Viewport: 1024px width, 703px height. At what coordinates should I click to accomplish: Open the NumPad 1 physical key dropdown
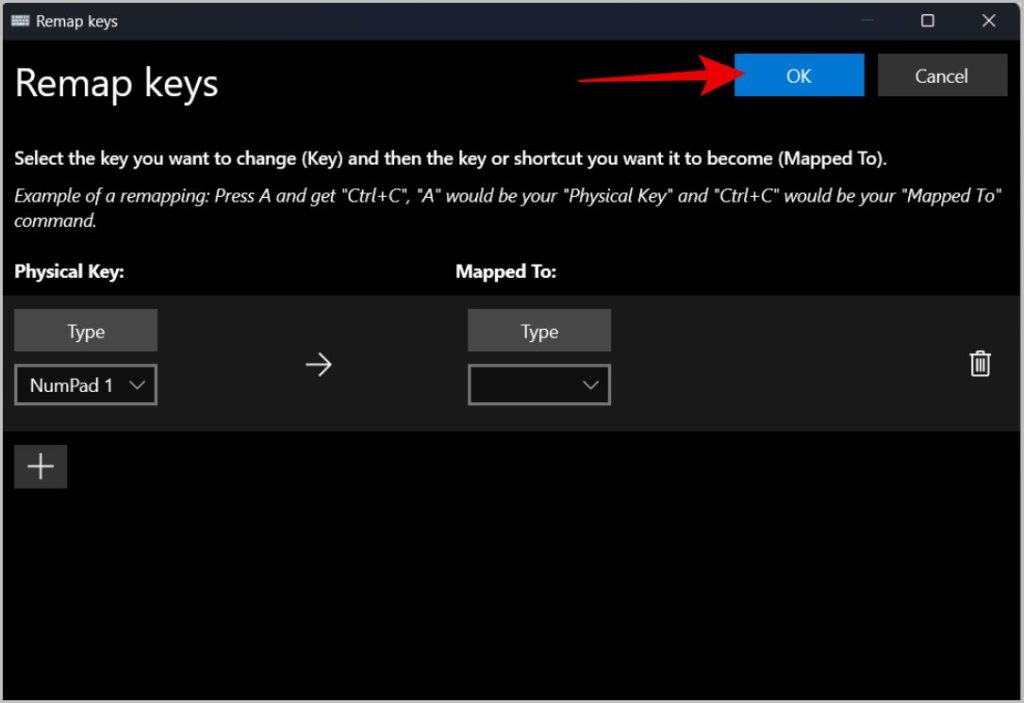tap(86, 385)
